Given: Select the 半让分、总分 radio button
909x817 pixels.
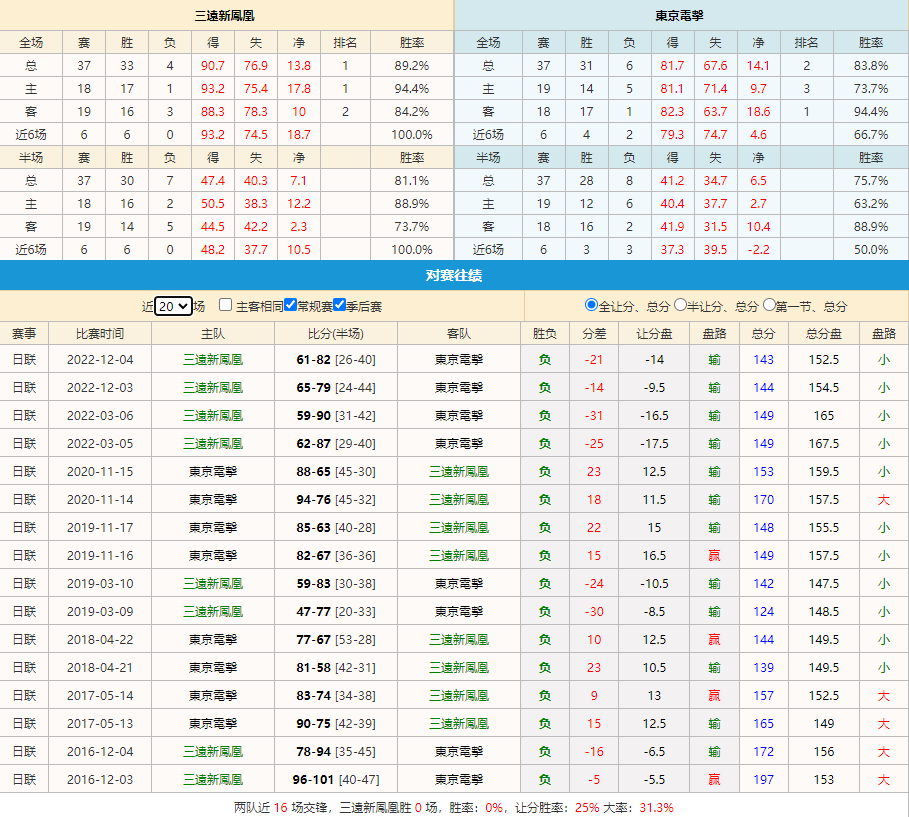Looking at the screenshot, I should [681, 305].
